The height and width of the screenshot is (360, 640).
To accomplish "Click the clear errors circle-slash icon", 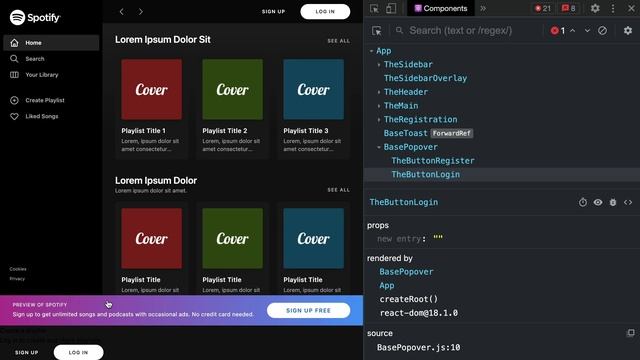I will [602, 31].
